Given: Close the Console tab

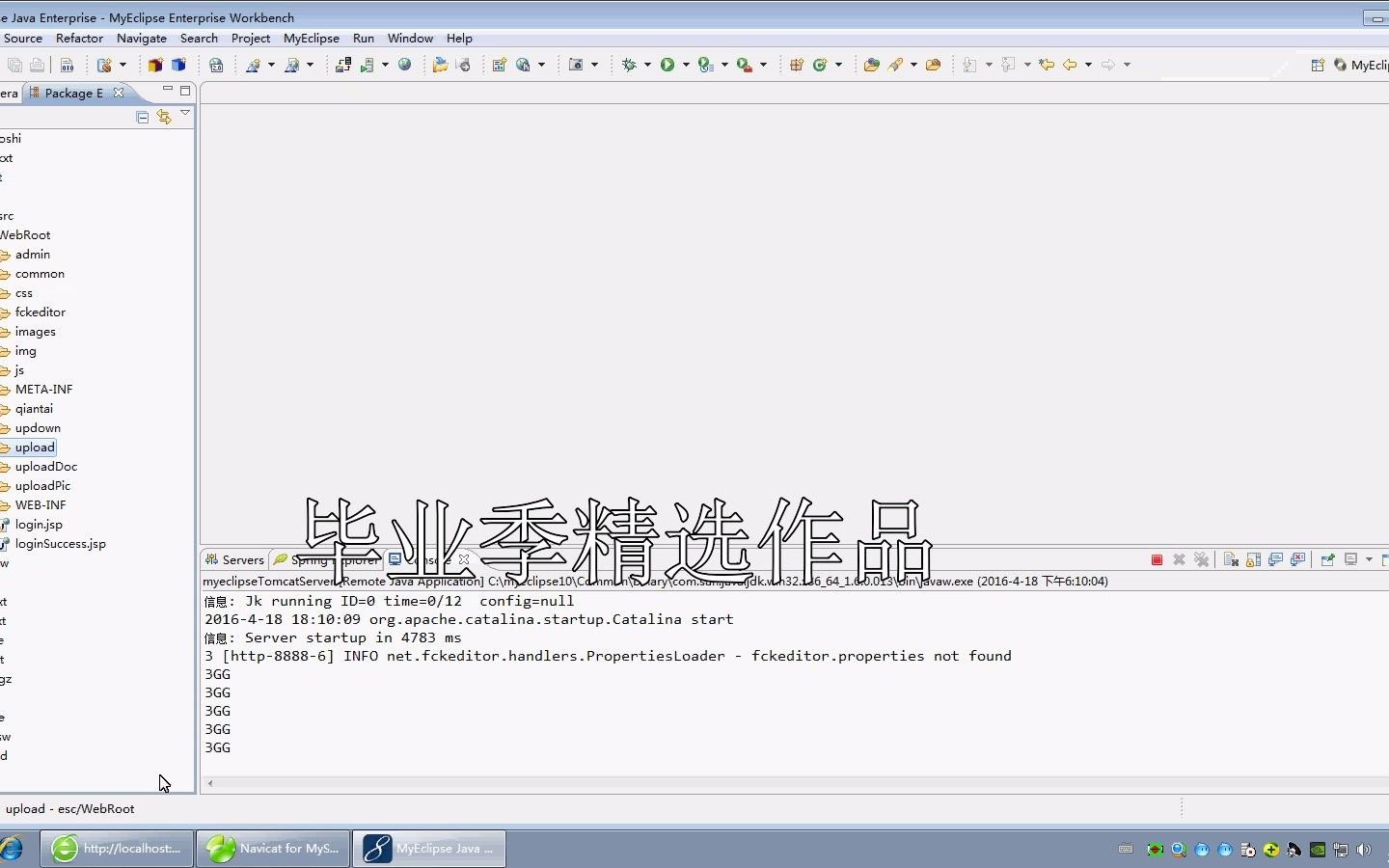Looking at the screenshot, I should click(464, 559).
